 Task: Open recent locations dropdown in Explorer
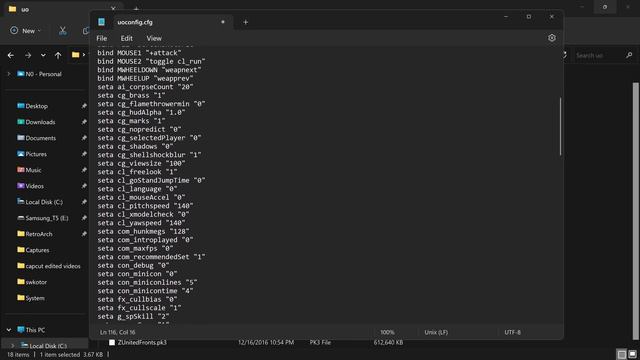click(x=43, y=55)
